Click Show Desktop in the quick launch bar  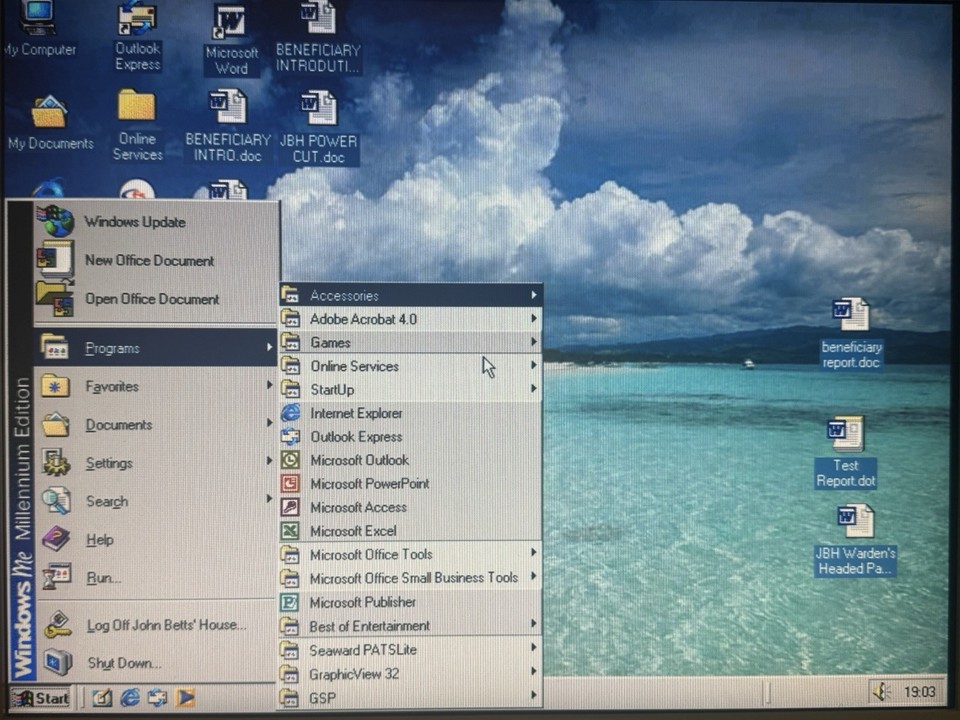point(101,698)
